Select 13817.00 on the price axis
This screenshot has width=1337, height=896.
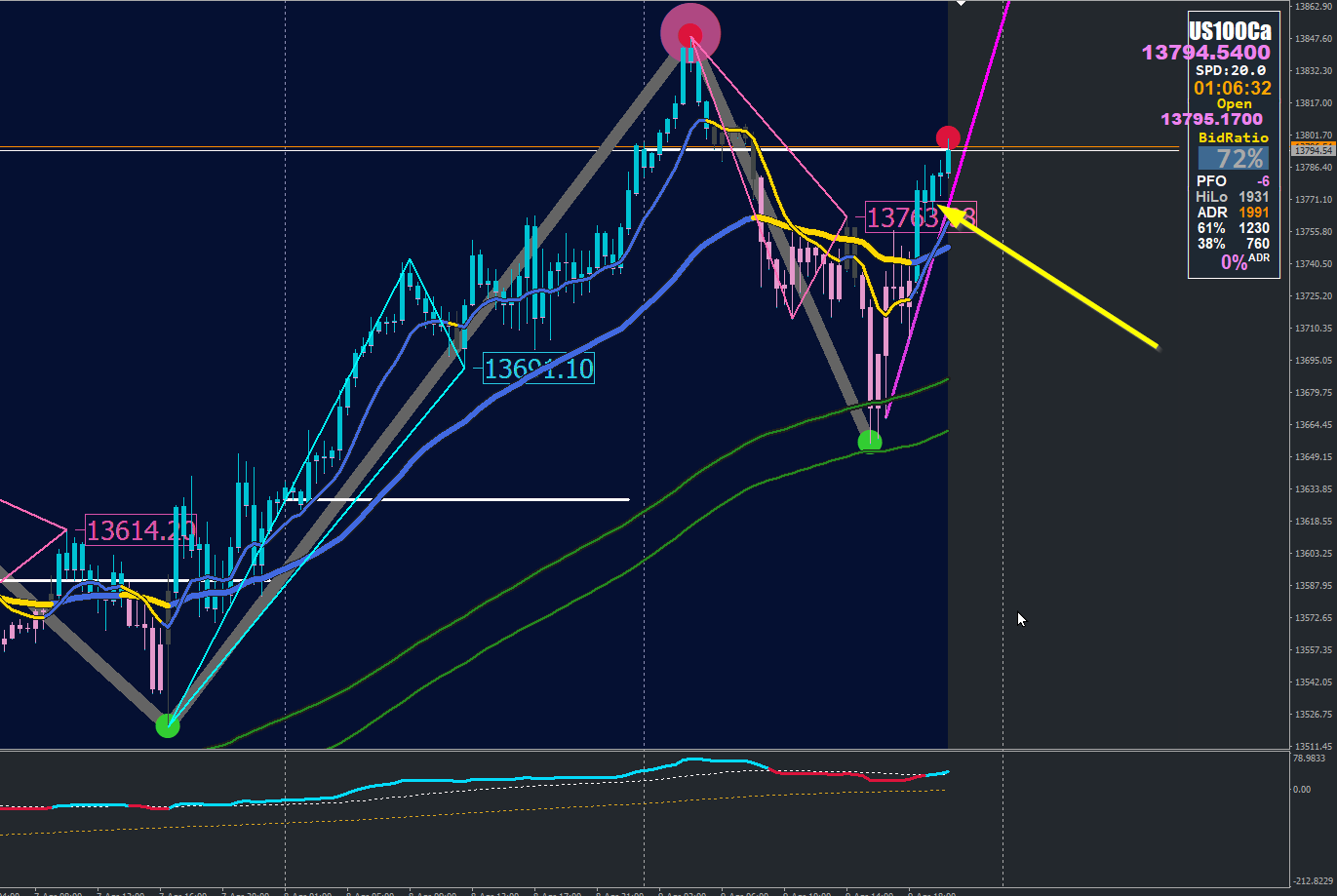point(1313,102)
